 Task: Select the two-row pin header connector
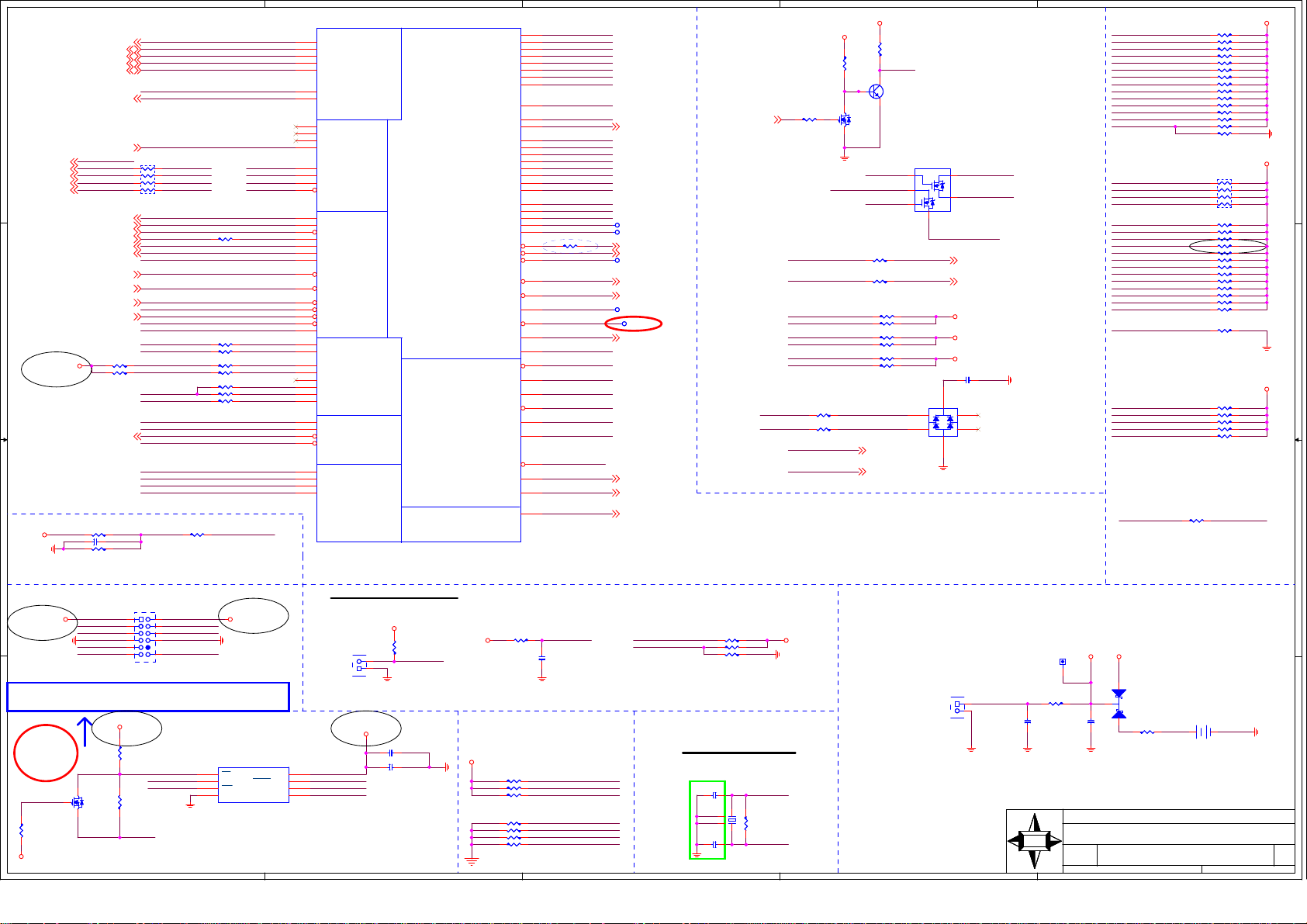coord(144,637)
